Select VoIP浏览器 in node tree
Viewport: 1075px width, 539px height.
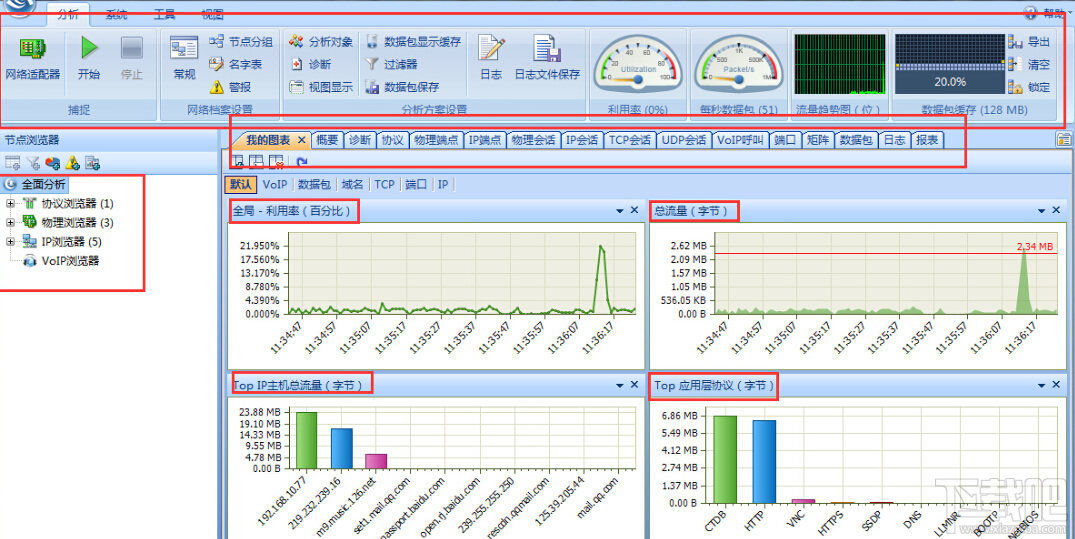70,261
